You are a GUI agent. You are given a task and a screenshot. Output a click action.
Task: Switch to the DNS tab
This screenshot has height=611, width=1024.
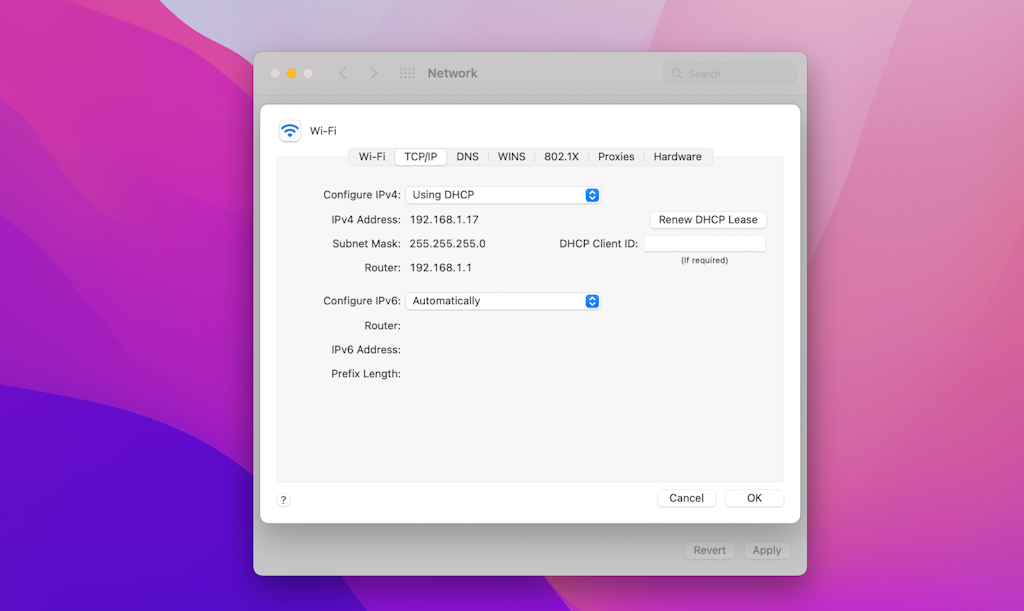tap(466, 156)
